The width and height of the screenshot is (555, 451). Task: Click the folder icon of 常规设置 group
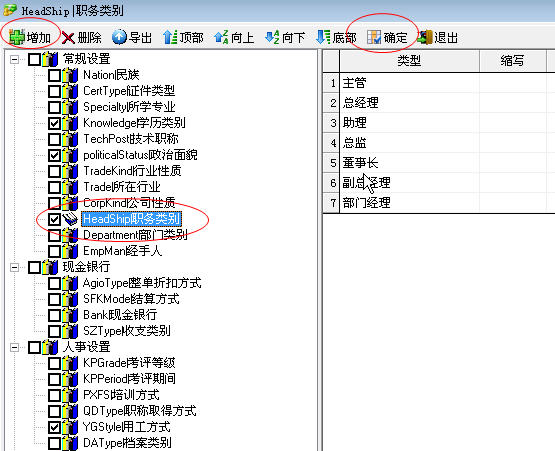click(50, 59)
